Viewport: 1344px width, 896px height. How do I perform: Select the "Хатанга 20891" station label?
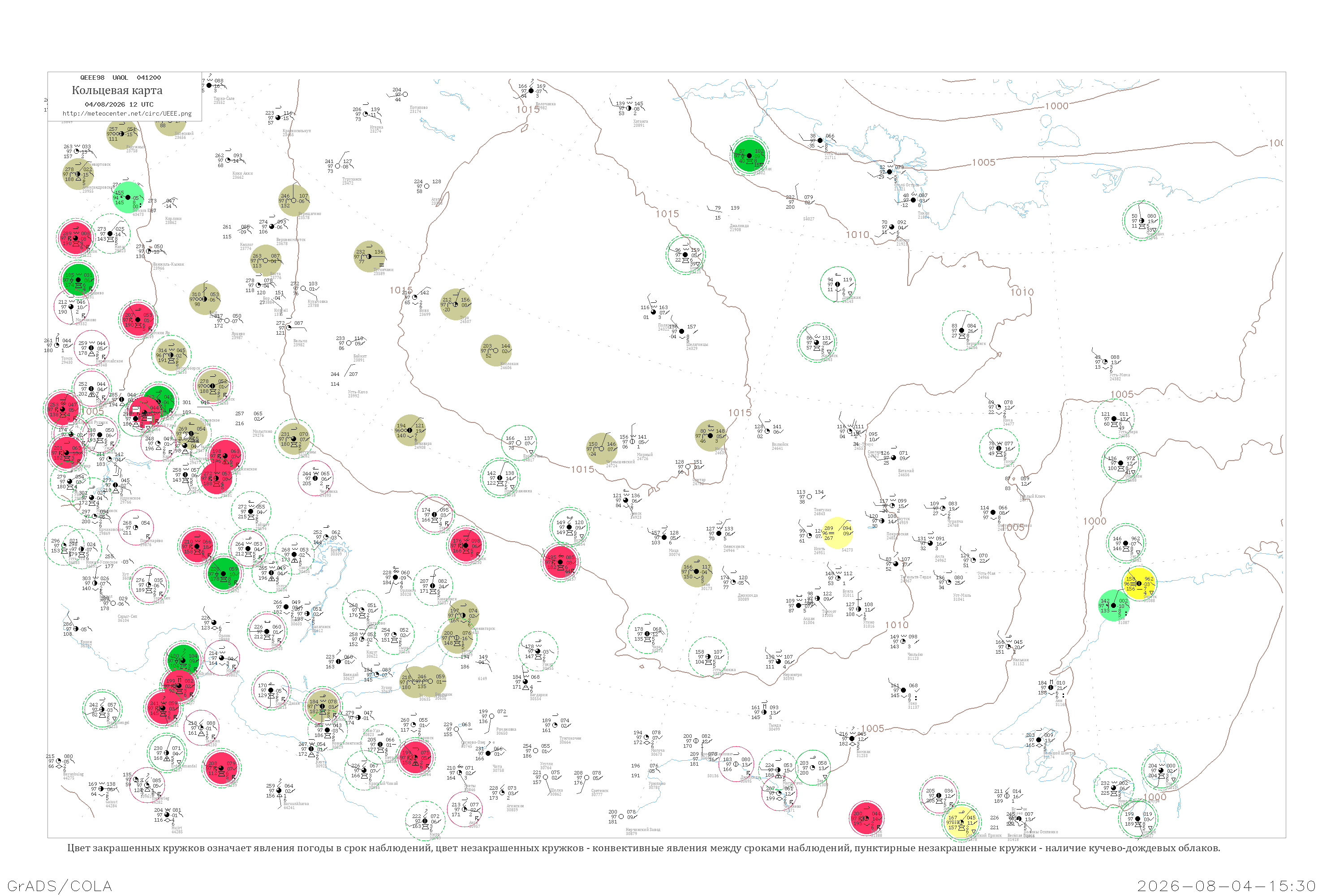tap(640, 124)
